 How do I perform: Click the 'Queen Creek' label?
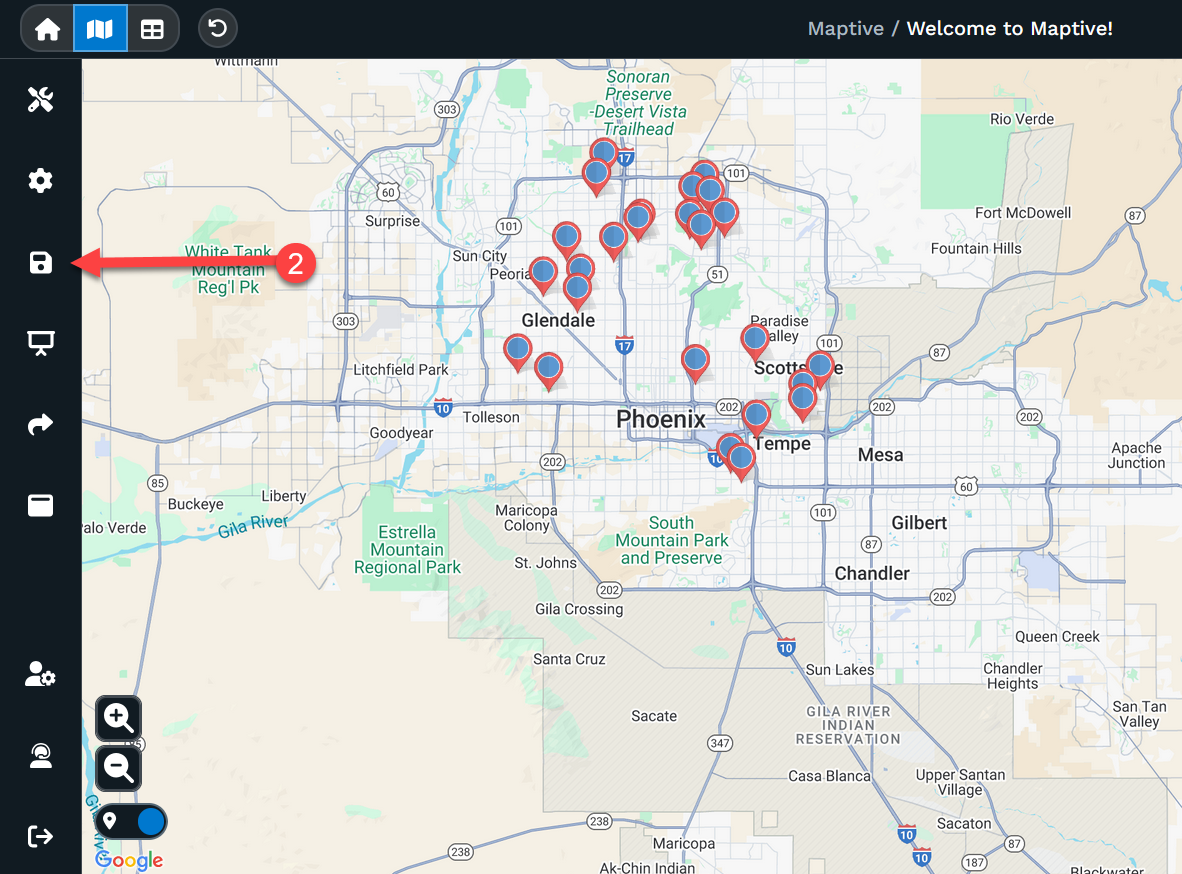click(1057, 636)
